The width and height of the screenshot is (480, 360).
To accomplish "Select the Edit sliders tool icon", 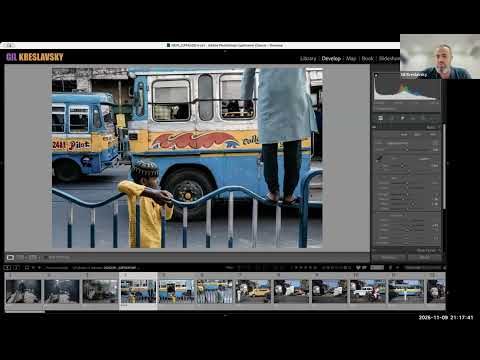I will [380, 118].
